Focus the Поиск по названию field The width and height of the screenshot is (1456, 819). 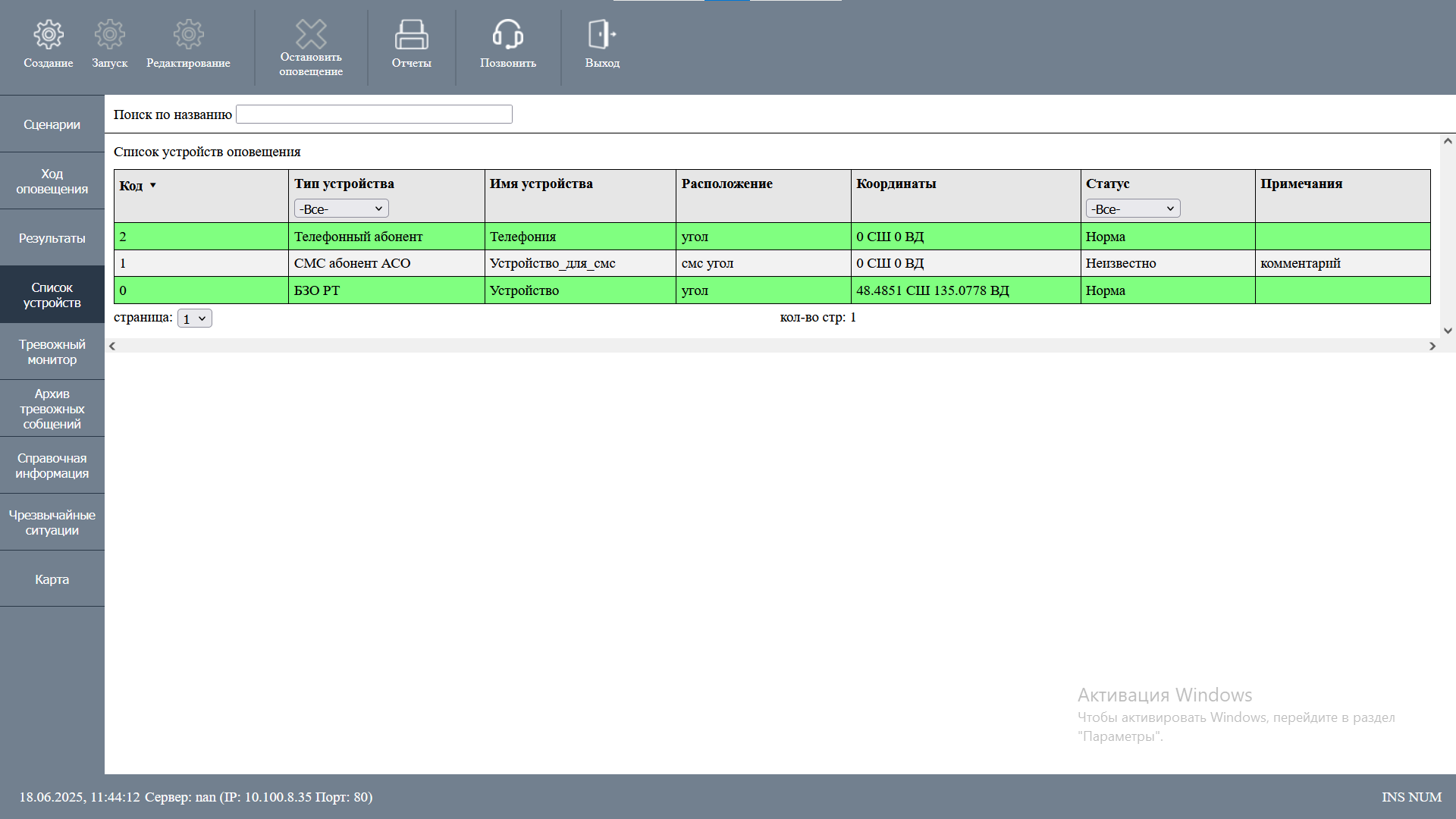tap(374, 115)
